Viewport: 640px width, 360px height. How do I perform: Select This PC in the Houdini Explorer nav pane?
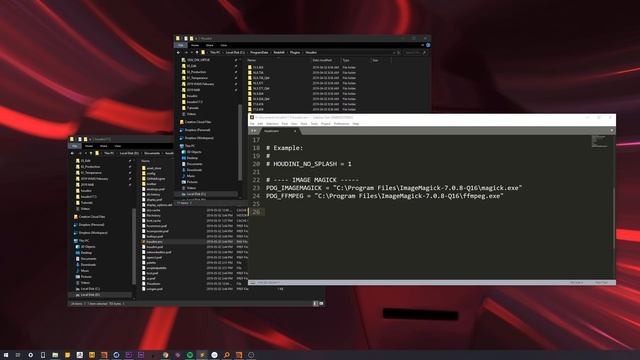coord(187,146)
